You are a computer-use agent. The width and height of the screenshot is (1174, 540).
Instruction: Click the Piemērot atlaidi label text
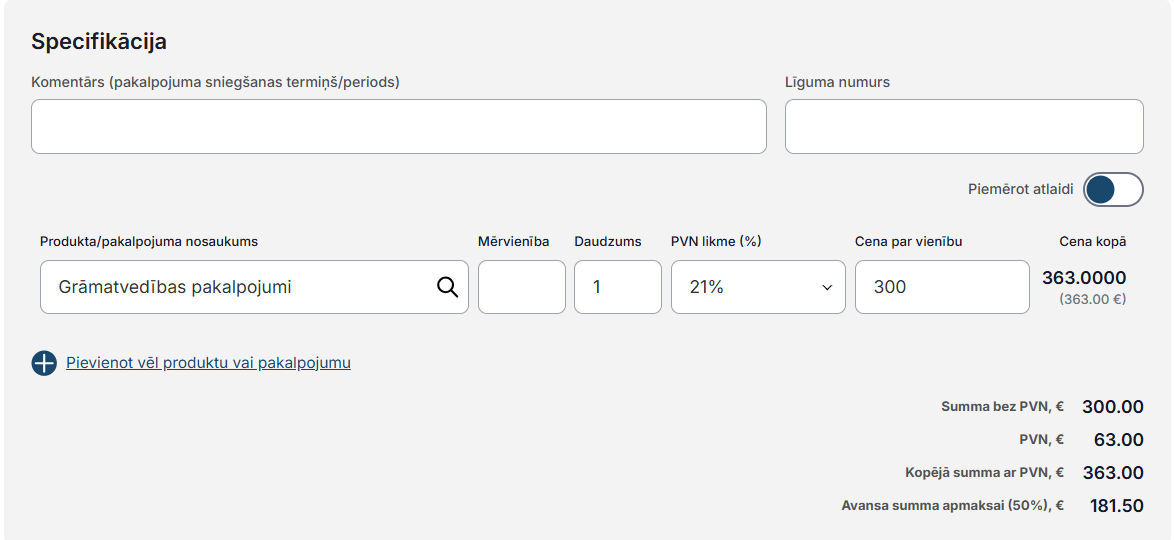click(1021, 189)
